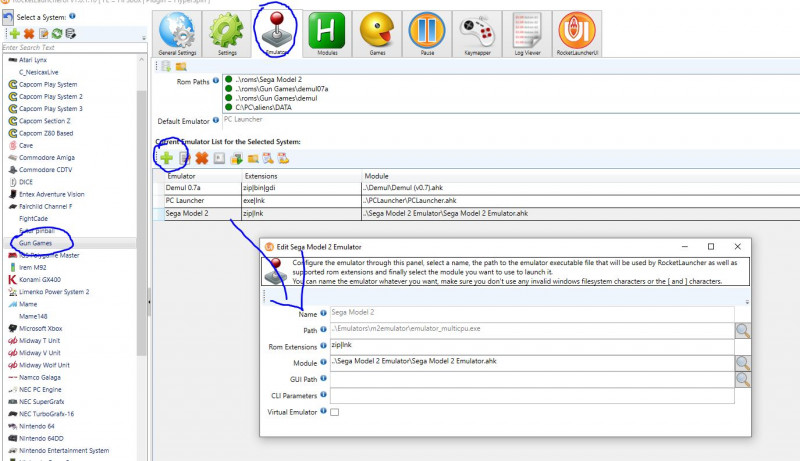Select the demul07a rom path entry
This screenshot has width=800, height=461.
(x=282, y=89)
